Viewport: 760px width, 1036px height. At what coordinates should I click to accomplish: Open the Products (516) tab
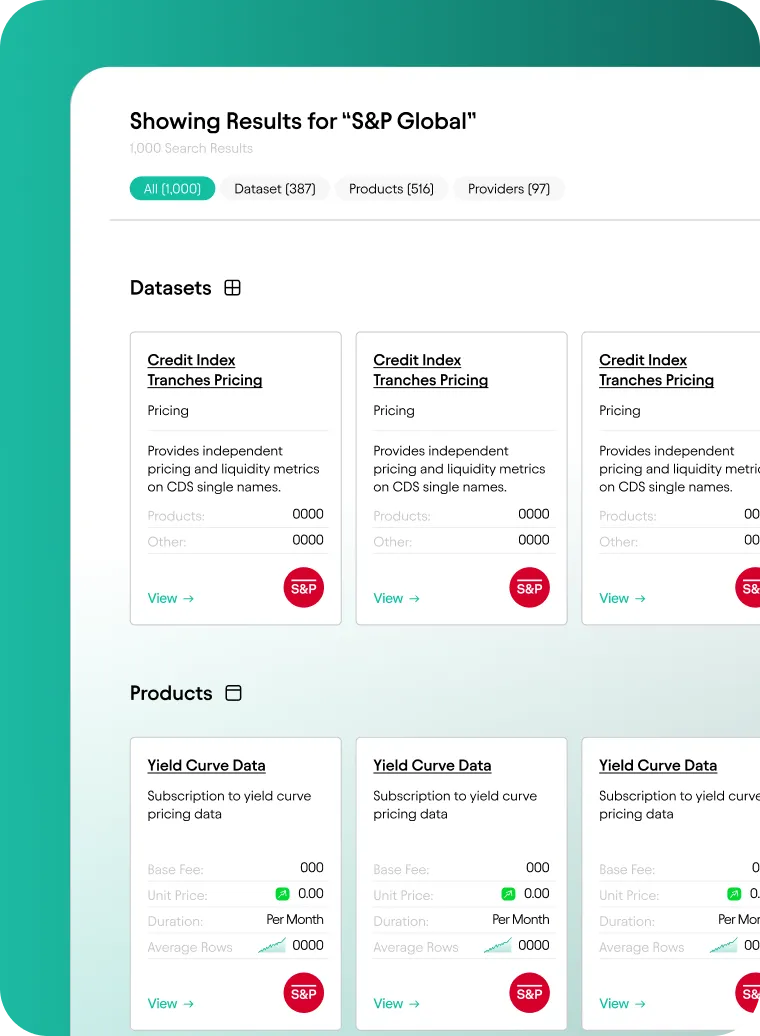tap(391, 188)
